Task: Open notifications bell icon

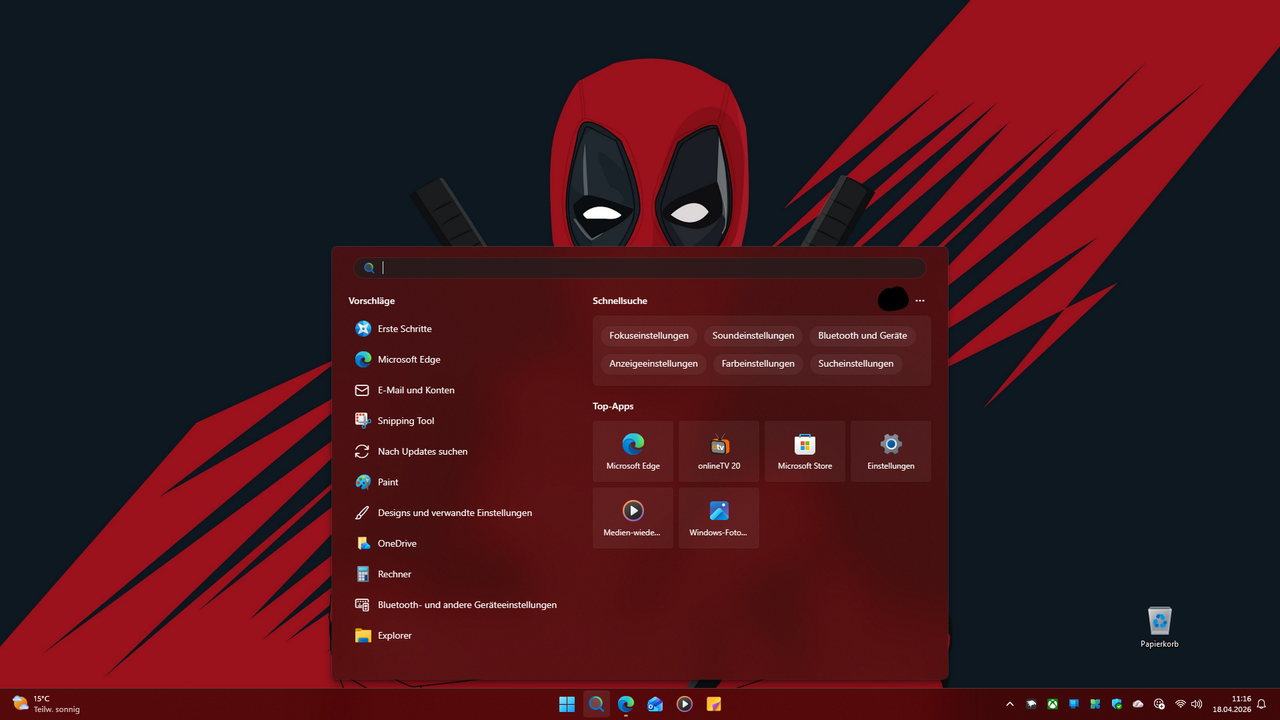Action: [1262, 704]
